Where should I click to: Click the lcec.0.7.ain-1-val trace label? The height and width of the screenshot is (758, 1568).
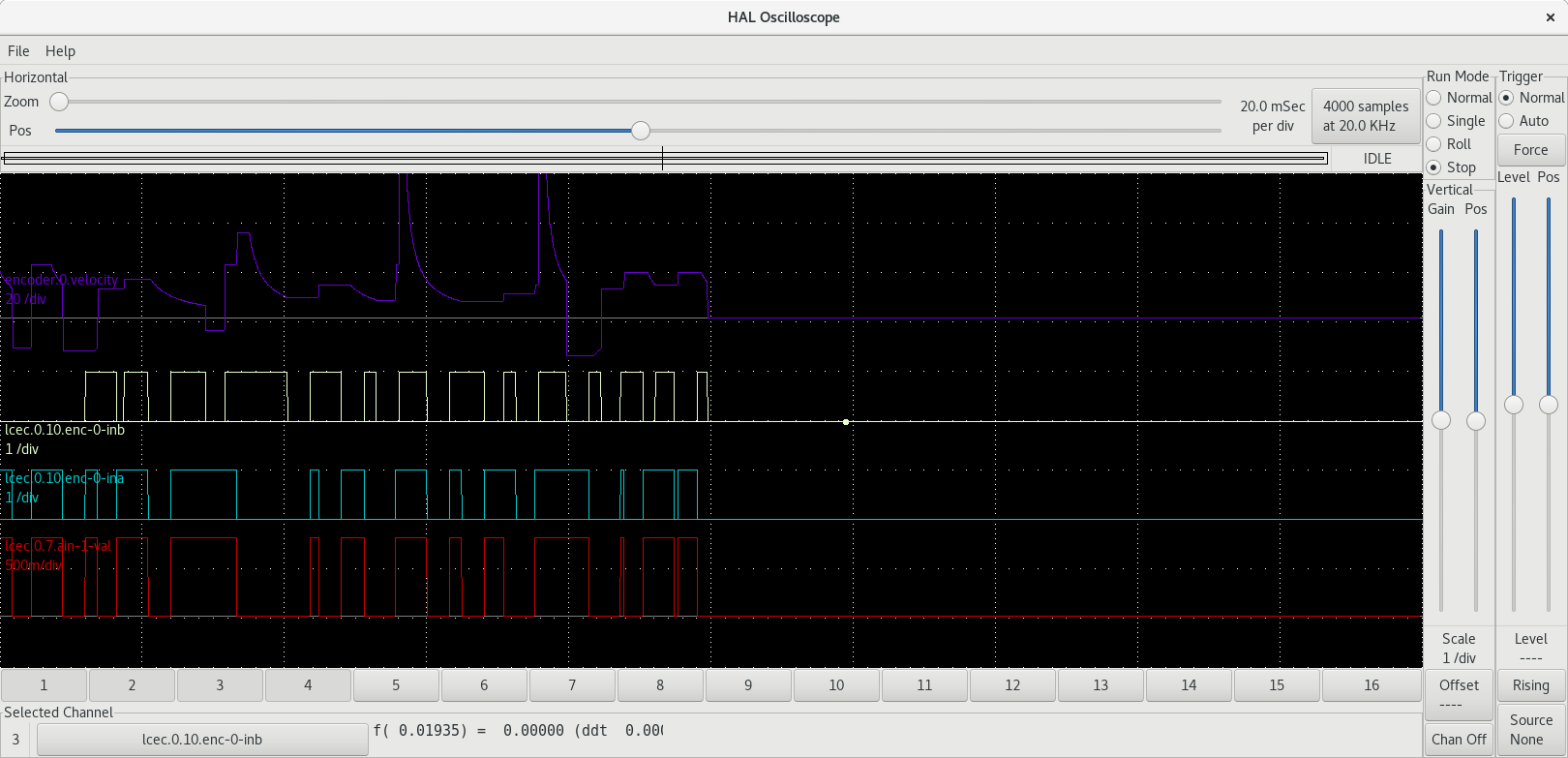(58, 546)
